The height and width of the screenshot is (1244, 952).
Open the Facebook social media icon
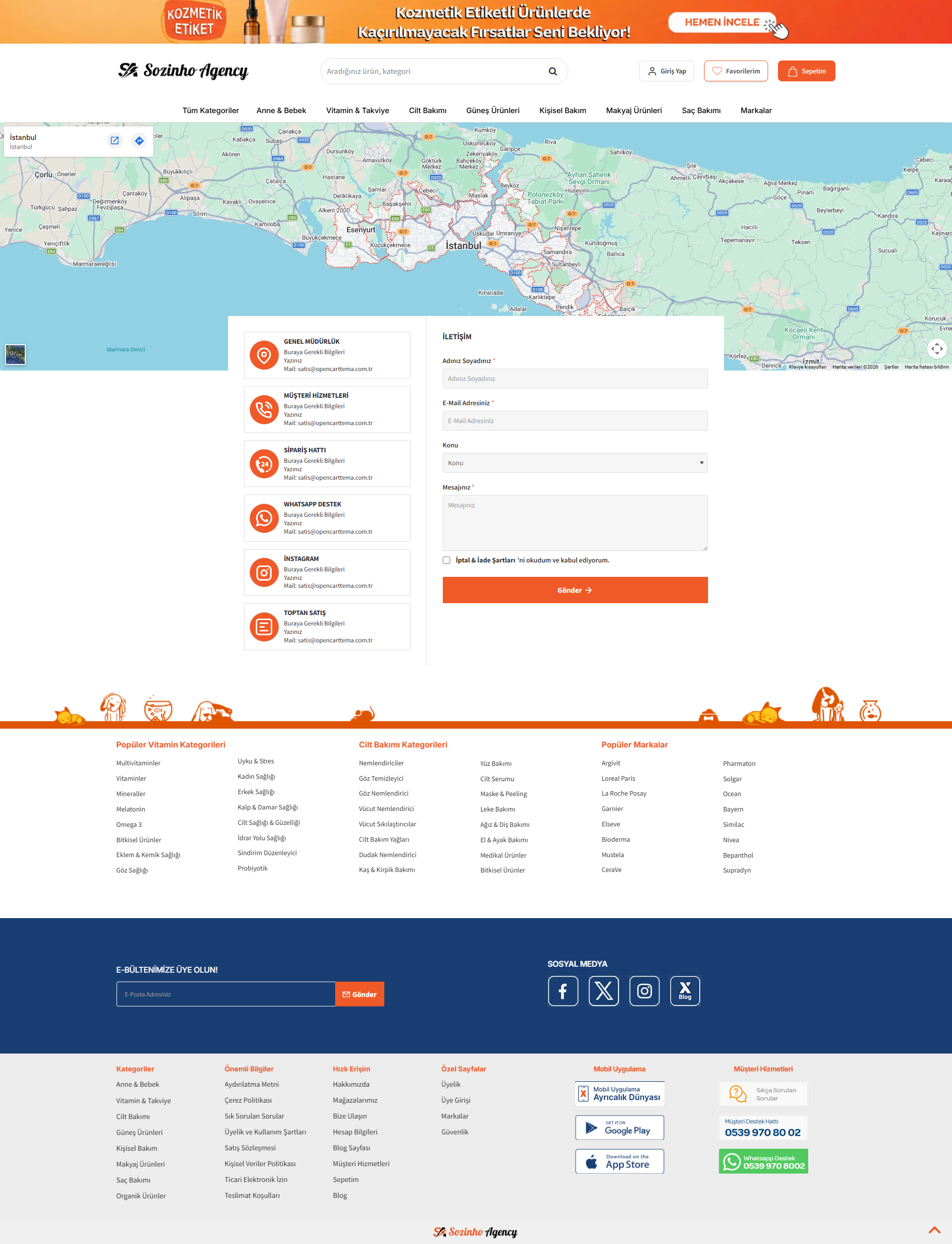click(563, 991)
